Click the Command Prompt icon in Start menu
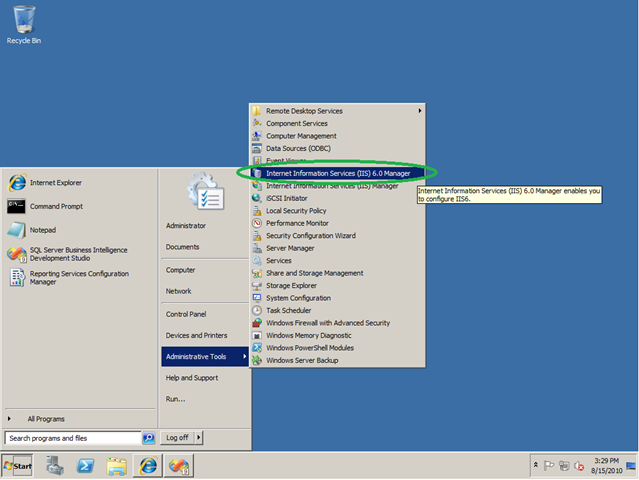This screenshot has height=480, width=639. coord(16,206)
